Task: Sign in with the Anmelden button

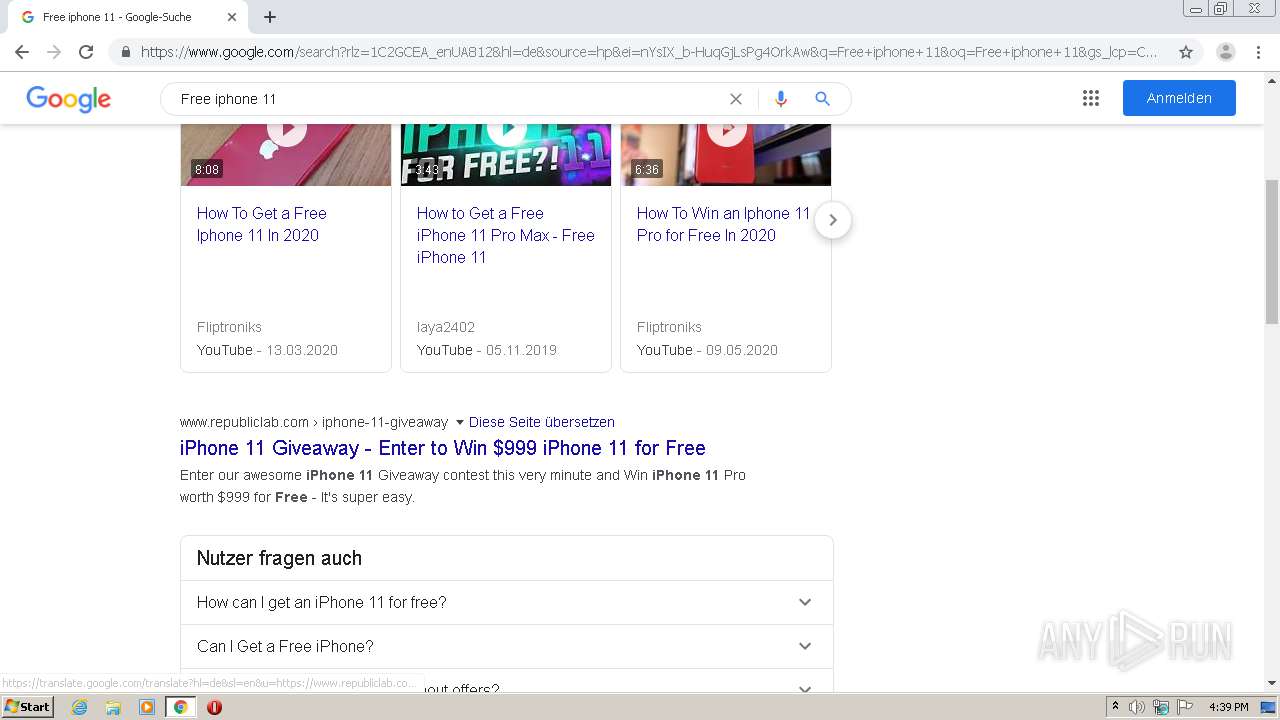Action: [1179, 98]
